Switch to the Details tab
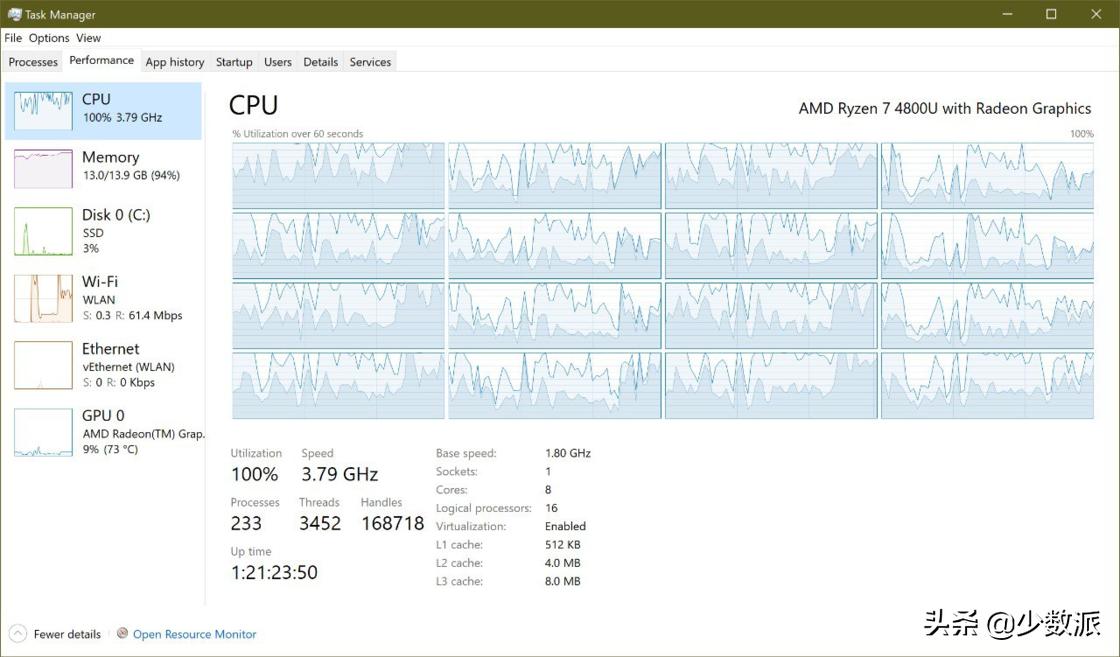 click(x=321, y=62)
